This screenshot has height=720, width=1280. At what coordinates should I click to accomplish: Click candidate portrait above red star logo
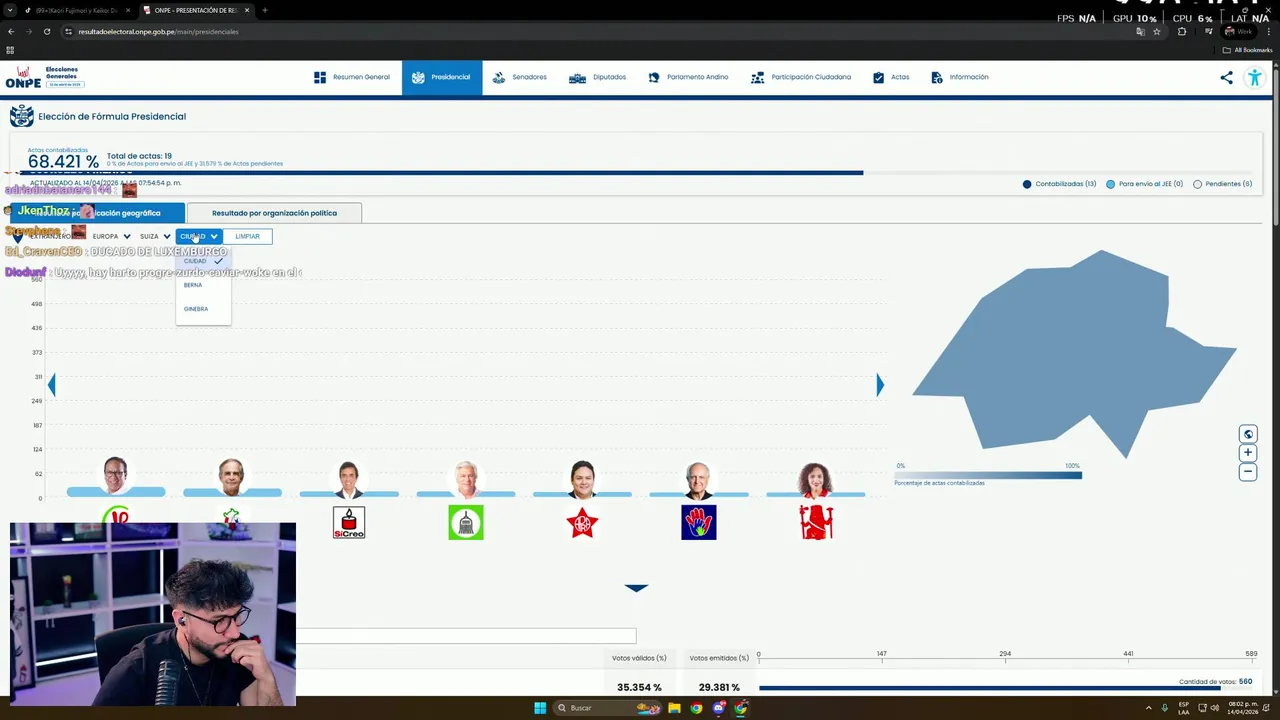[583, 479]
